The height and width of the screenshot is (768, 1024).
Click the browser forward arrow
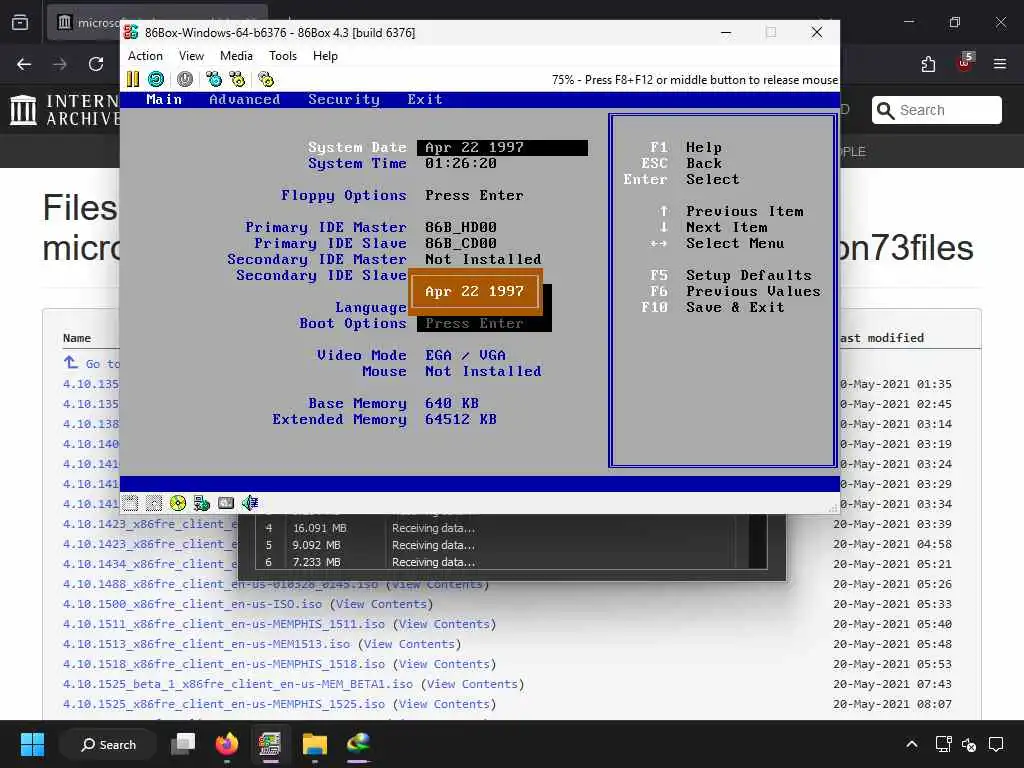coord(60,64)
